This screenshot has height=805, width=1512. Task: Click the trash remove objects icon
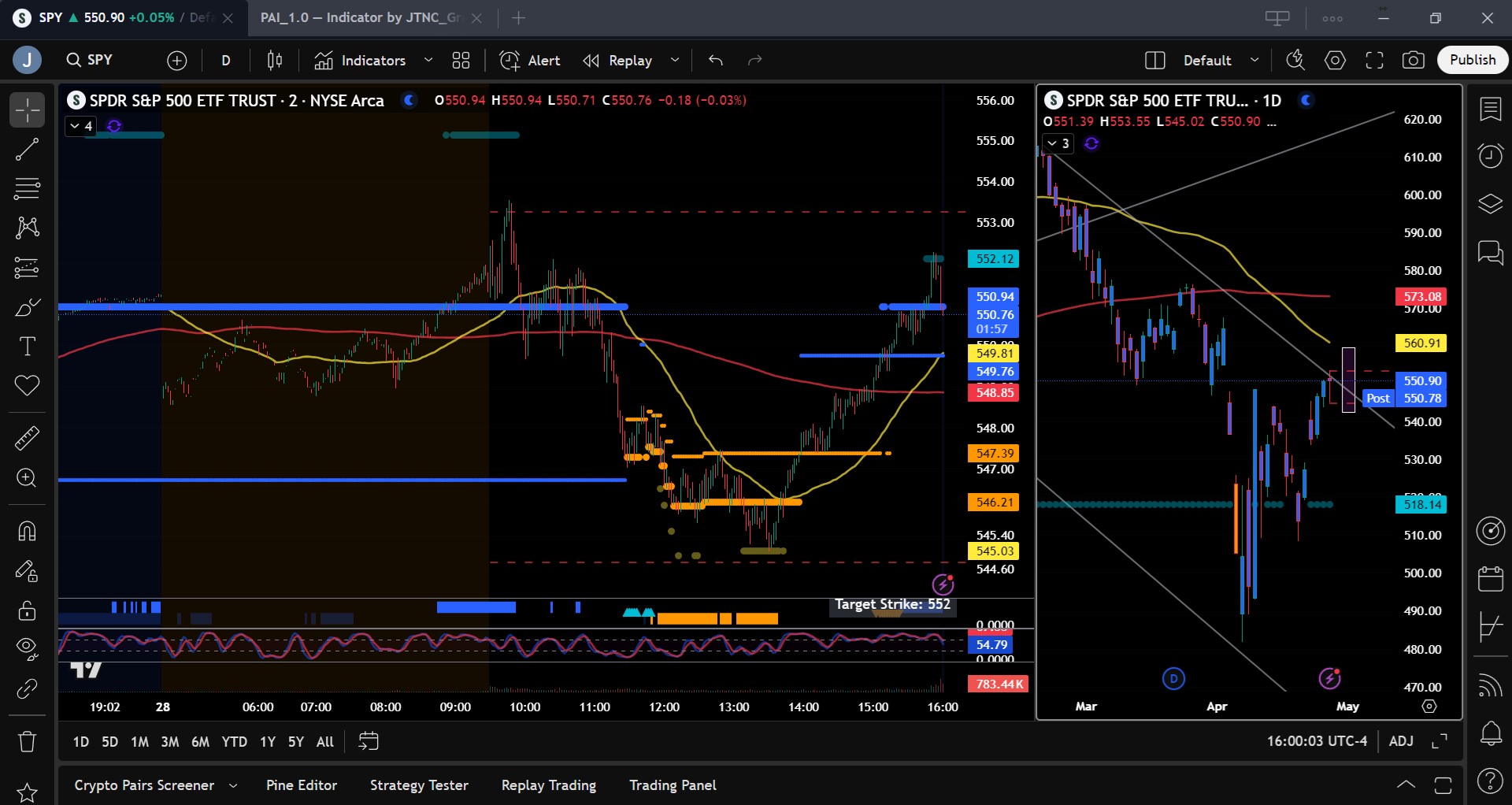[x=27, y=741]
